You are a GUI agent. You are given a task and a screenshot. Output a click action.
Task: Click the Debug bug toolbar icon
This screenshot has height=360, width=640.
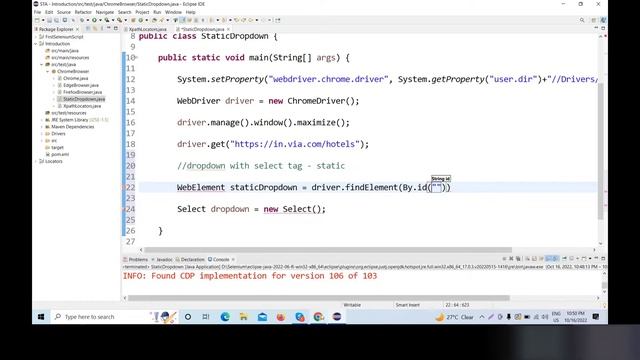click(x=82, y=20)
